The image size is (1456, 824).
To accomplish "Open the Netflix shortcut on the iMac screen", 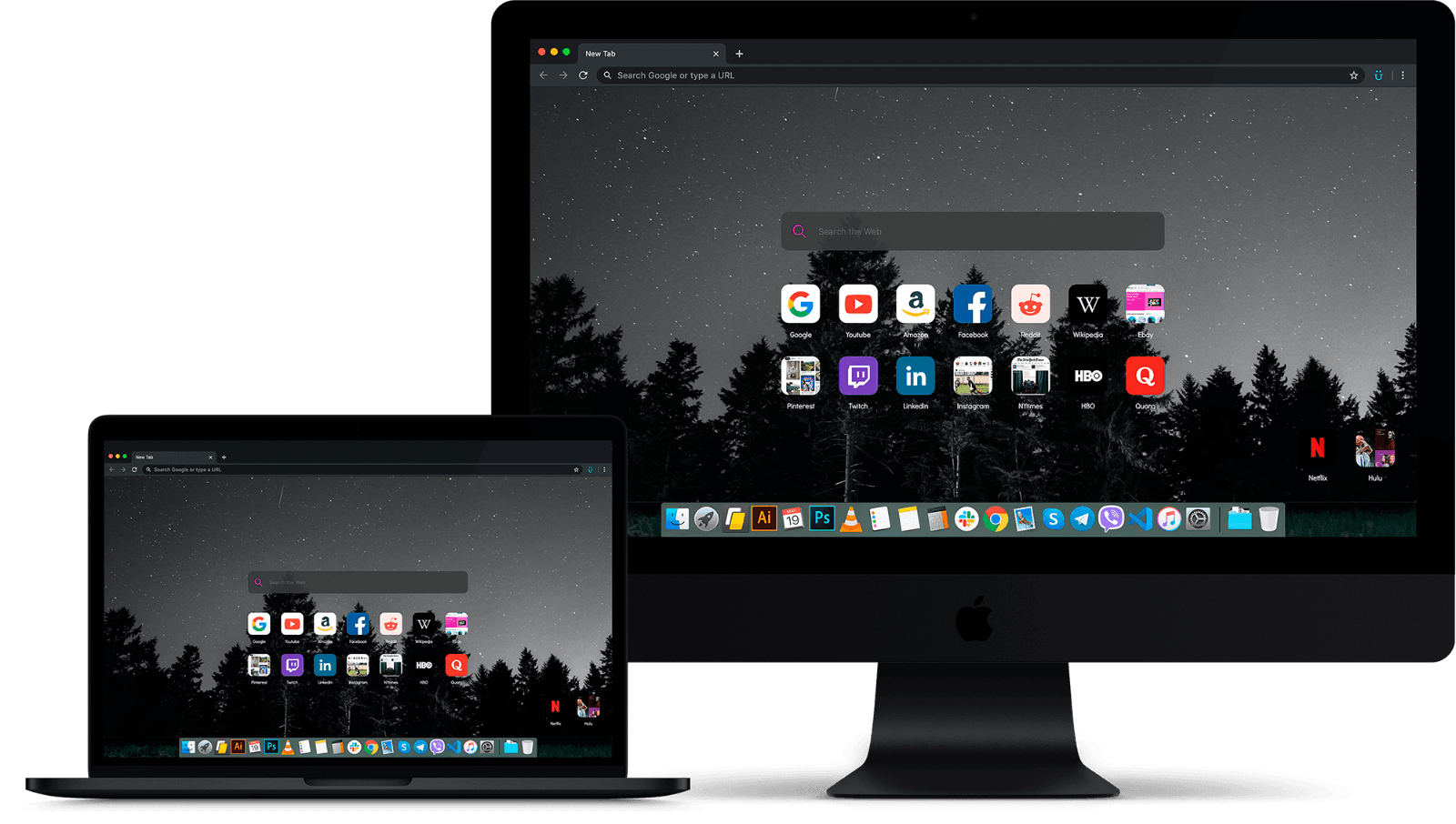I will coord(1317,448).
